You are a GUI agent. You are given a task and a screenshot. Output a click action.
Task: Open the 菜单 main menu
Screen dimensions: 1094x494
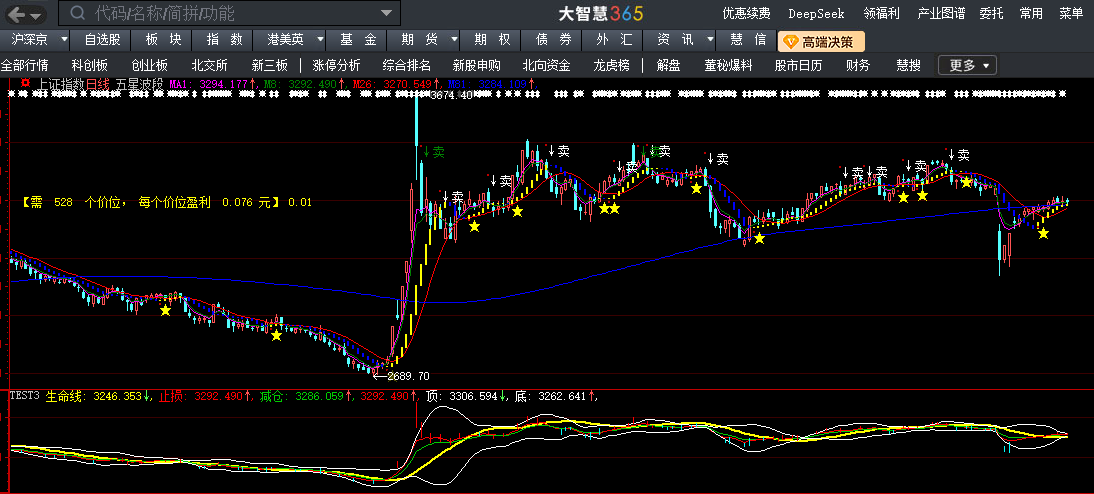coord(1071,13)
